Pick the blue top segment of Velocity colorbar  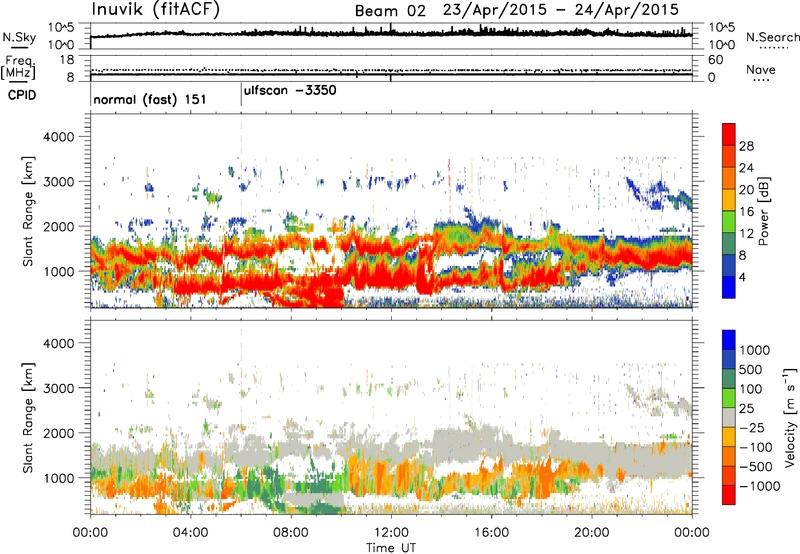coord(729,340)
